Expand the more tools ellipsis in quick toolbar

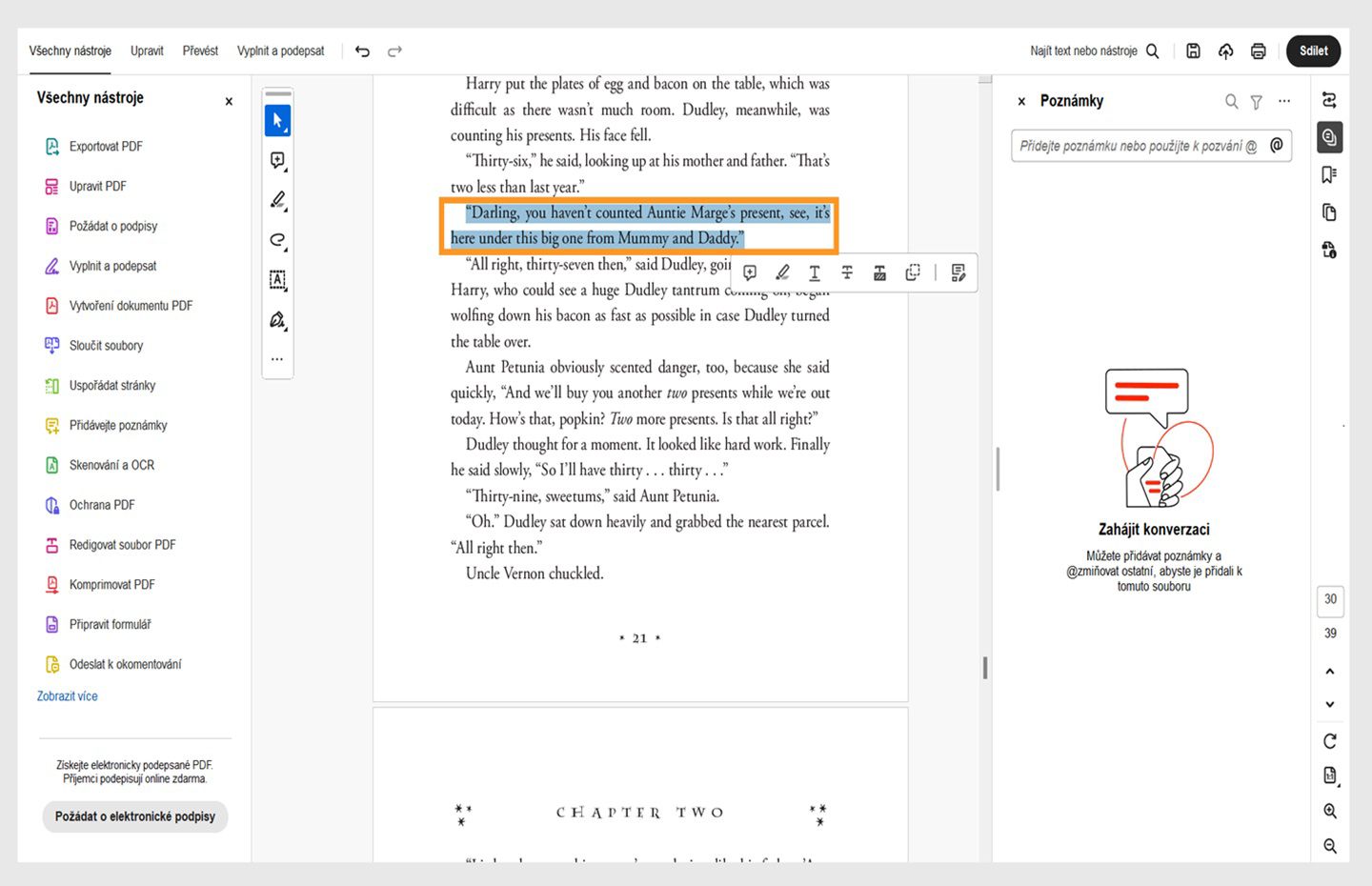(x=277, y=358)
